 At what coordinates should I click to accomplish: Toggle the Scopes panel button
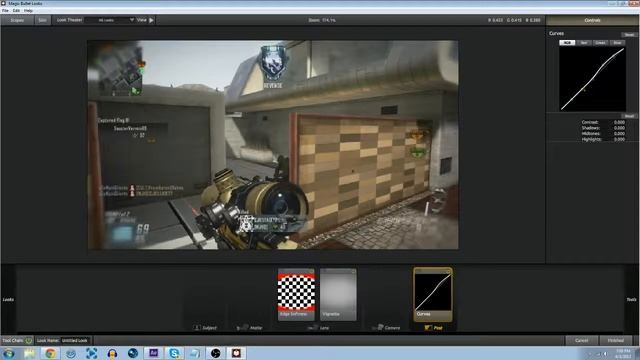[17, 20]
